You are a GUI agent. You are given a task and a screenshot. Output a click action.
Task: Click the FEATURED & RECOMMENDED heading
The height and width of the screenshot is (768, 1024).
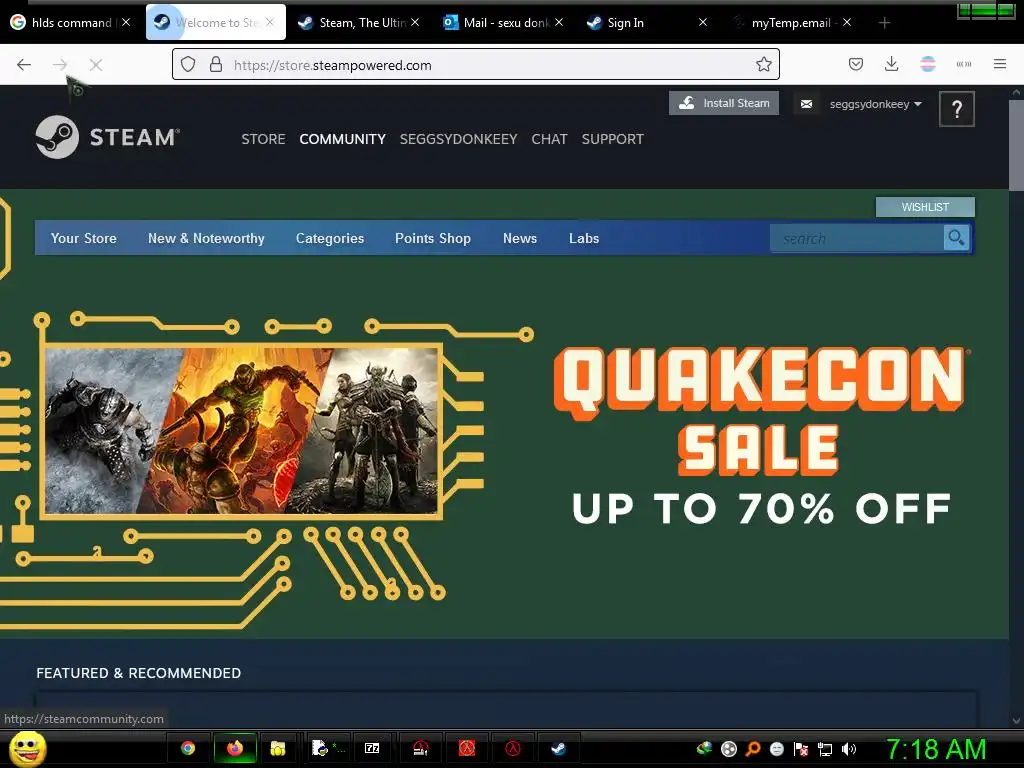tap(138, 673)
